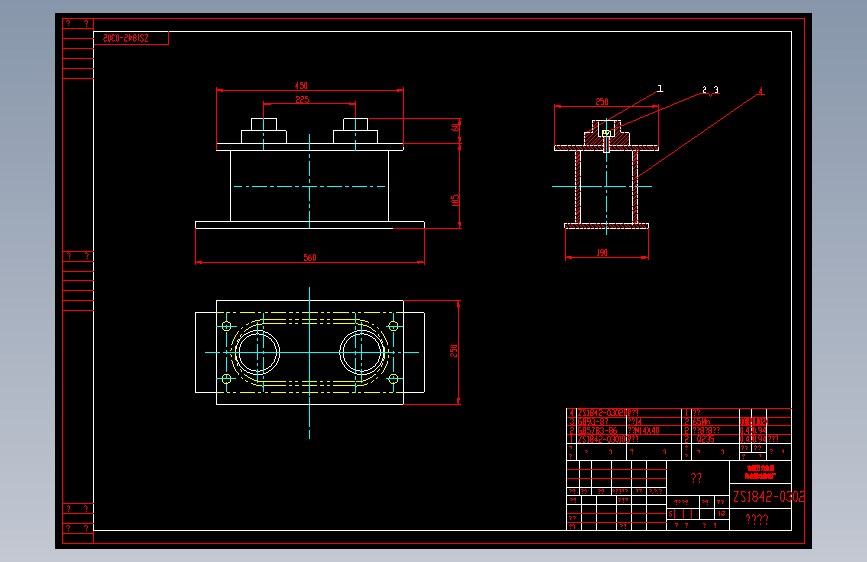Click part balloon number 1
This screenshot has width=867, height=562.
pos(660,89)
